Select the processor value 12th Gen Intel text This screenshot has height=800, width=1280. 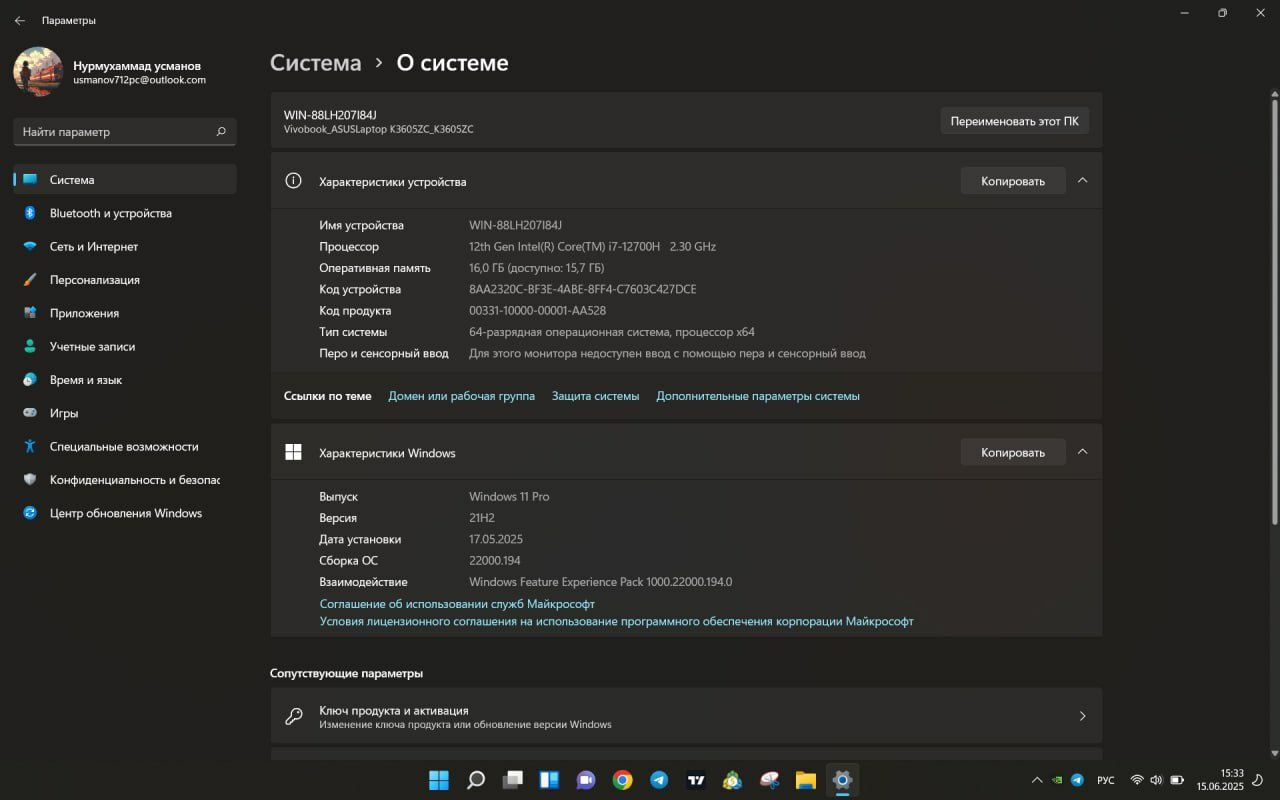[x=592, y=246]
